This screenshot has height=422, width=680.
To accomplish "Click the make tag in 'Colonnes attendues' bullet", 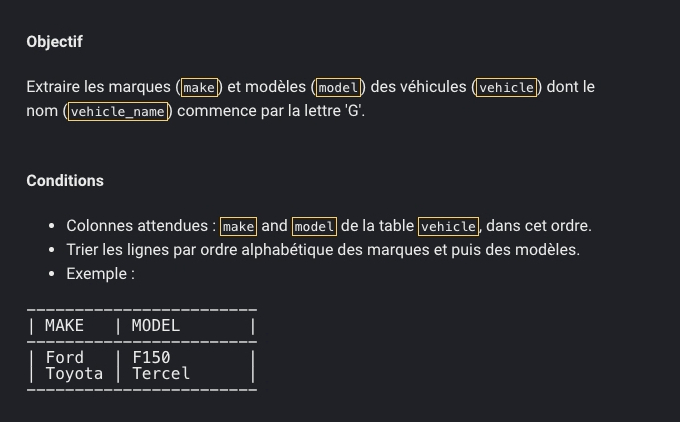I will tap(239, 226).
